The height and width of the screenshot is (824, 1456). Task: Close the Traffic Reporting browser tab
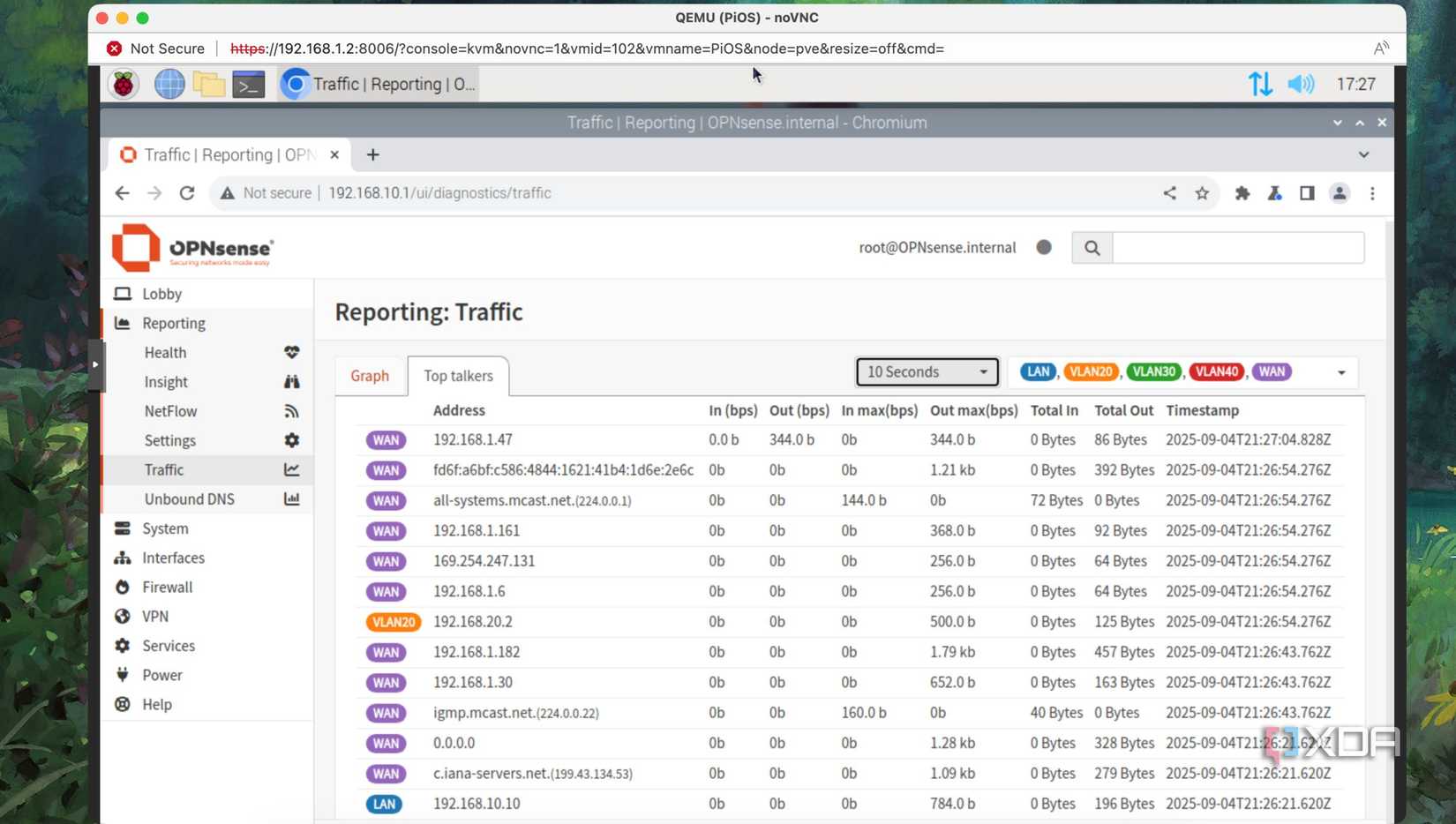pyautogui.click(x=334, y=155)
